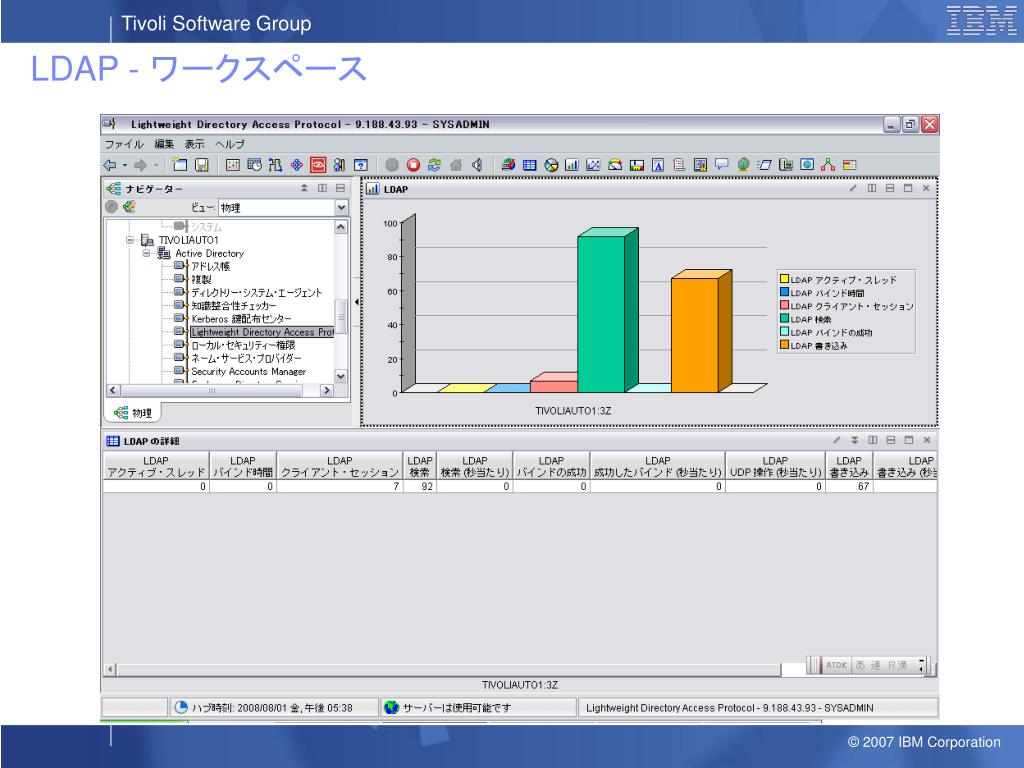Open the Properties editor toolbar icon

pyautogui.click(x=232, y=165)
